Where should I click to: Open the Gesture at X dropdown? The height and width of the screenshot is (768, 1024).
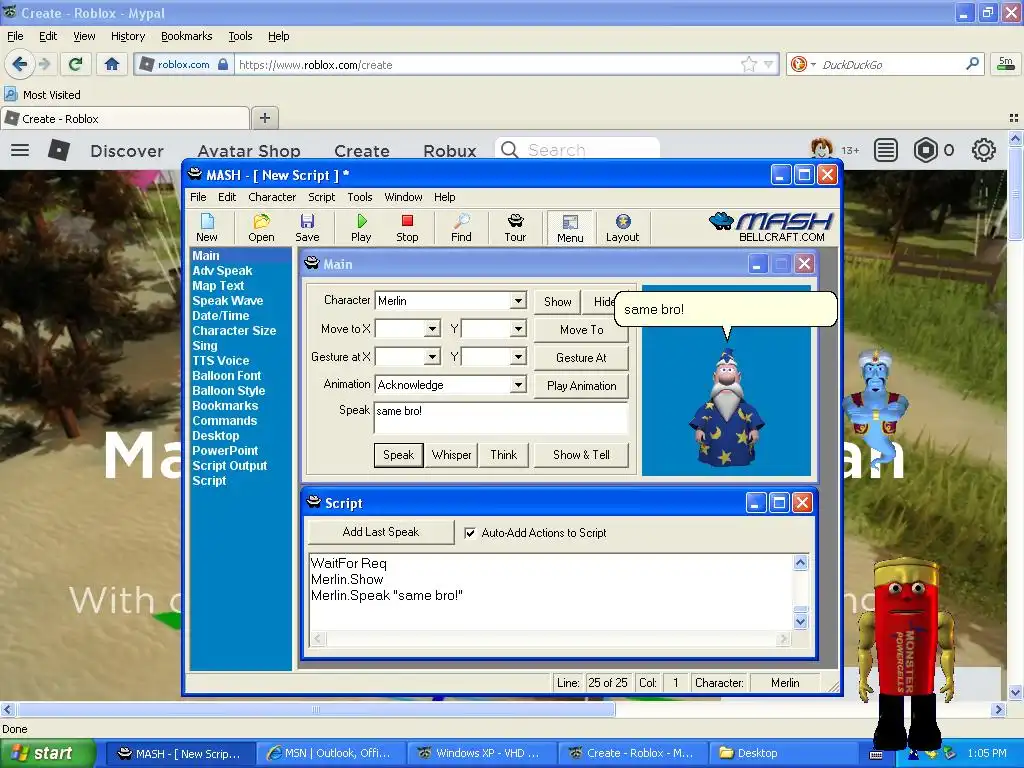(432, 357)
